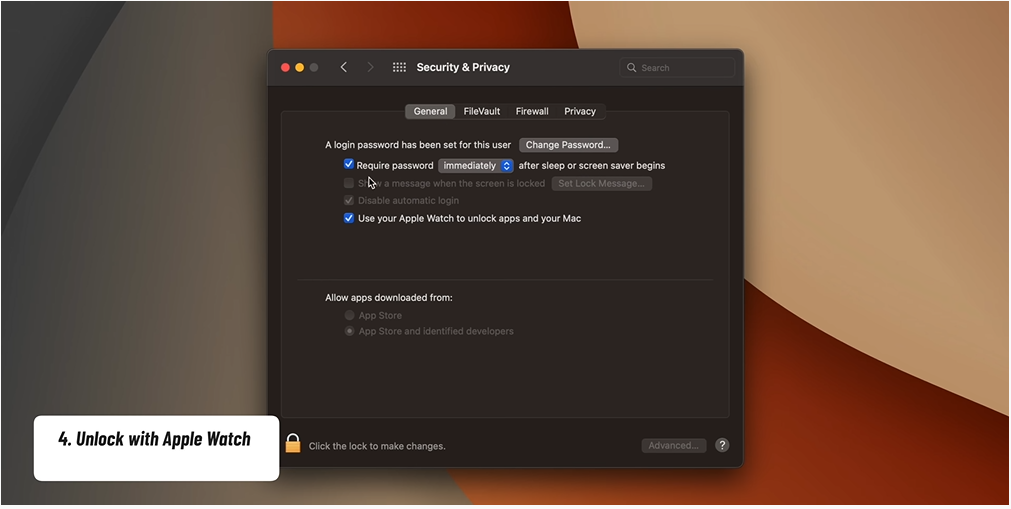Toggle Disable automatic login checkbox
Viewport: 1011px width, 509px height.
[349, 201]
